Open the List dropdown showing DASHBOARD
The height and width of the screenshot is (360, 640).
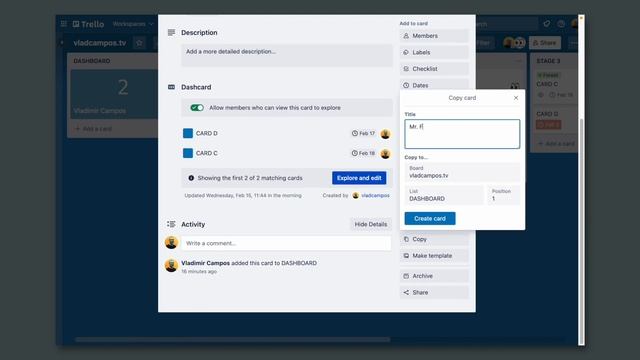444,196
